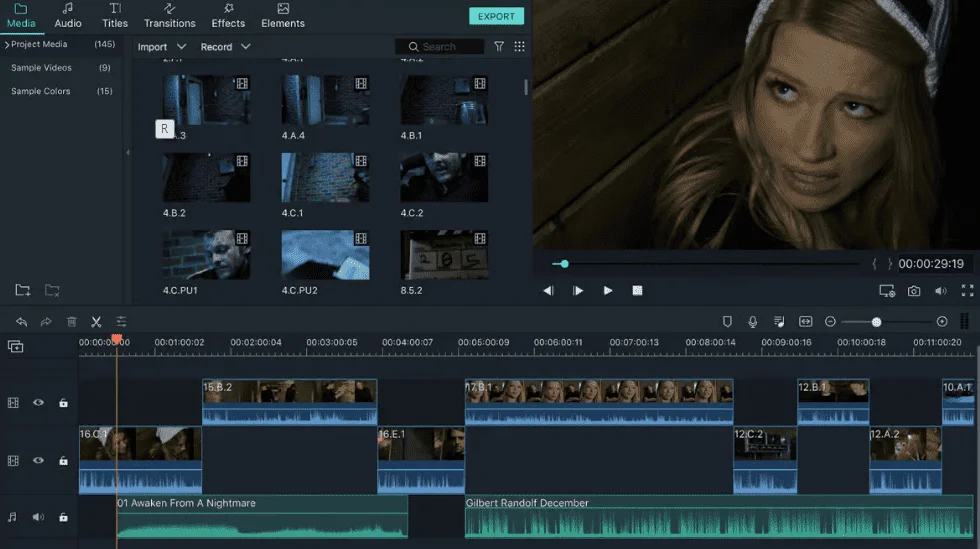Image resolution: width=980 pixels, height=549 pixels.
Task: Click the scissors split tool
Action: click(96, 321)
